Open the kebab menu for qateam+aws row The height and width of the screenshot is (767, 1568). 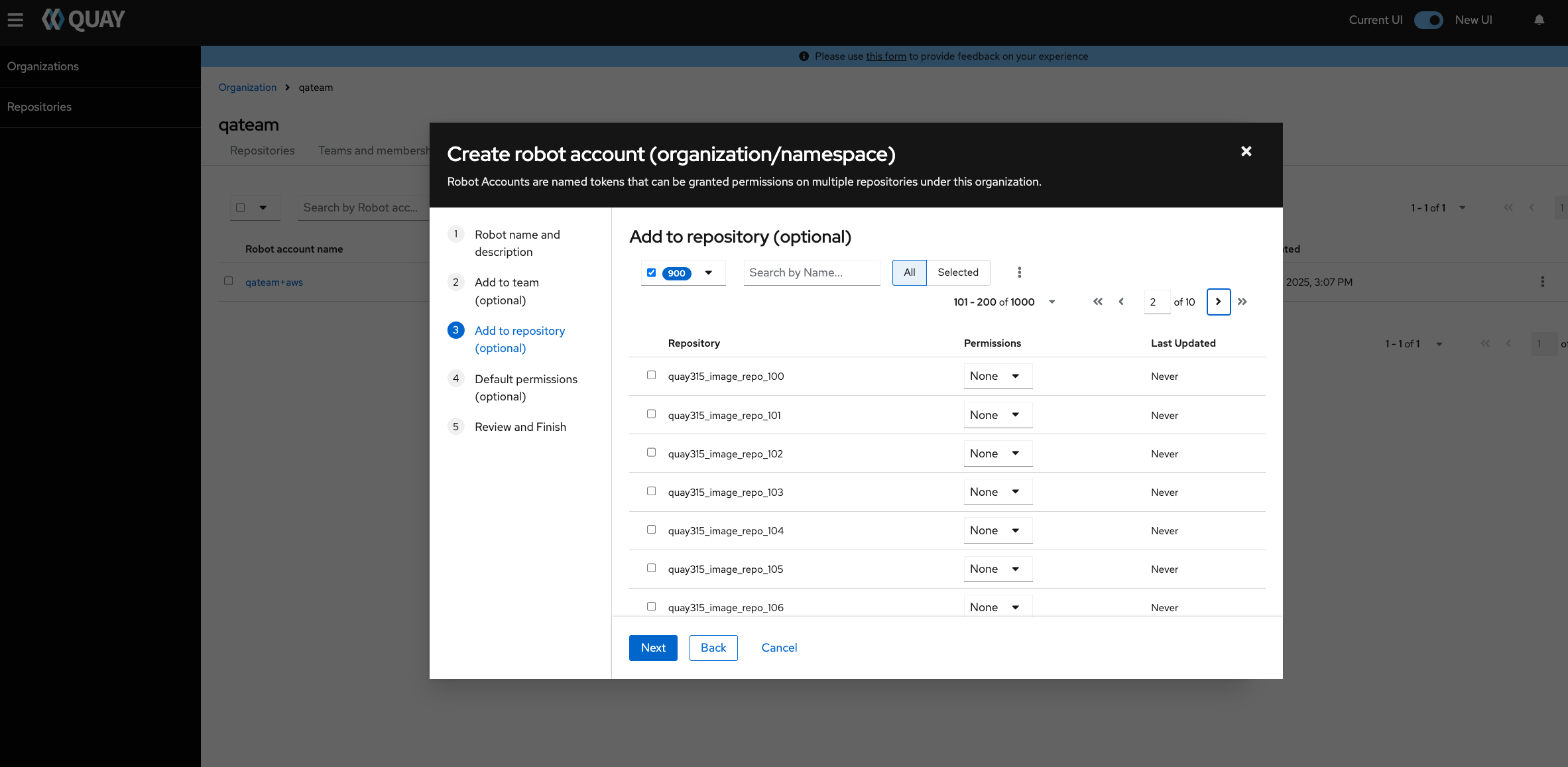click(1542, 282)
